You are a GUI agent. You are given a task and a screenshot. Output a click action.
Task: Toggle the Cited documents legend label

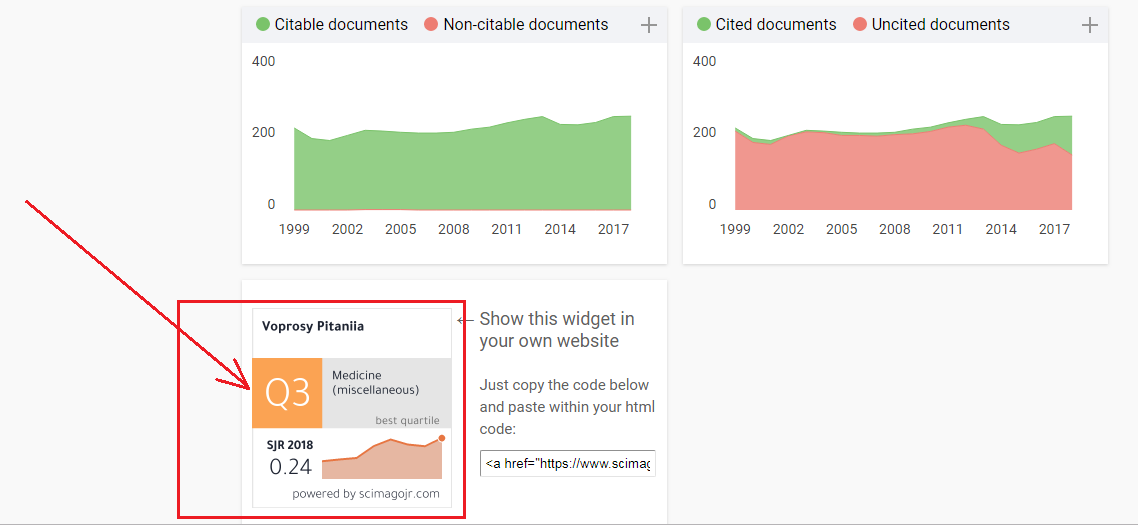click(776, 25)
